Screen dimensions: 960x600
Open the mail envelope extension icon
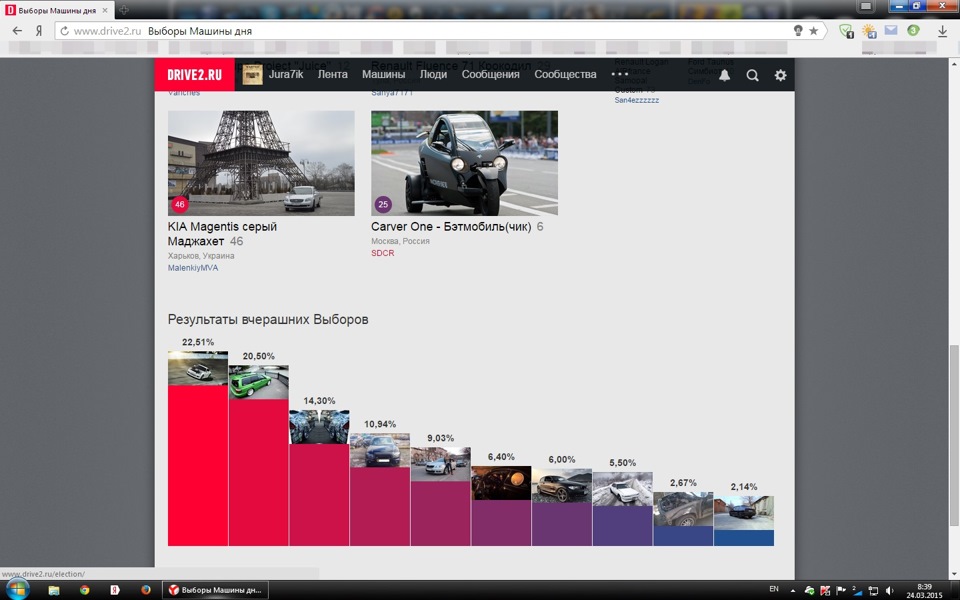click(891, 30)
